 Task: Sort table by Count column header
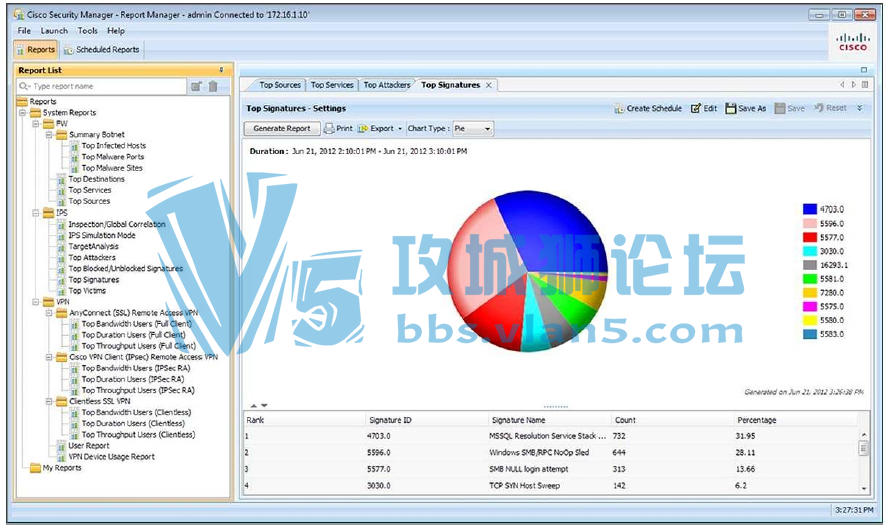673,420
